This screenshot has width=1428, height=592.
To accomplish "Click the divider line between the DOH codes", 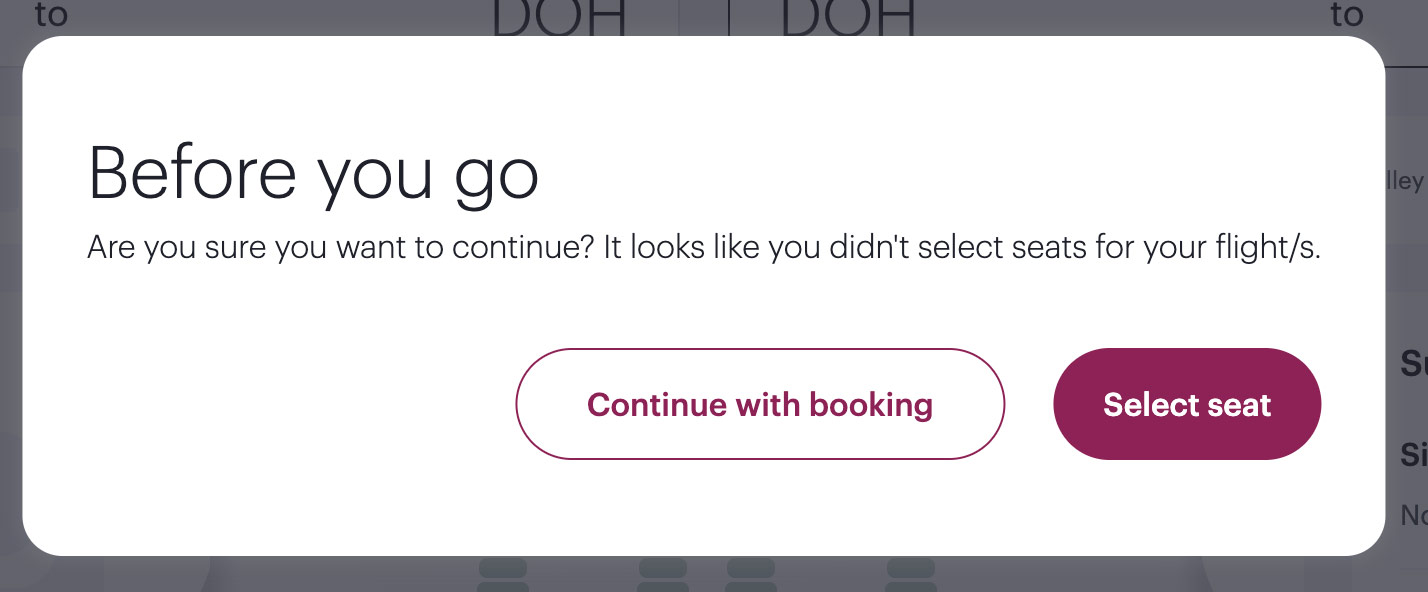I will click(x=728, y=18).
